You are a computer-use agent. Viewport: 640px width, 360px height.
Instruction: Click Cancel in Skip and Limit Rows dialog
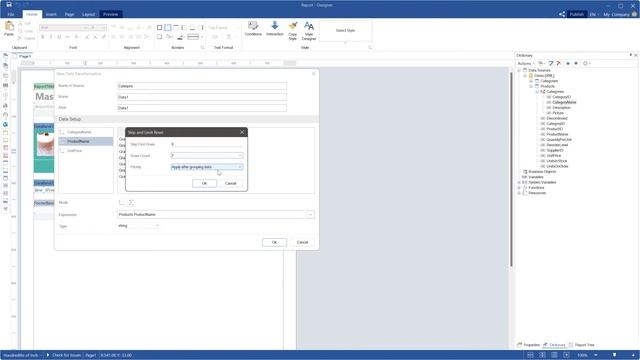231,183
